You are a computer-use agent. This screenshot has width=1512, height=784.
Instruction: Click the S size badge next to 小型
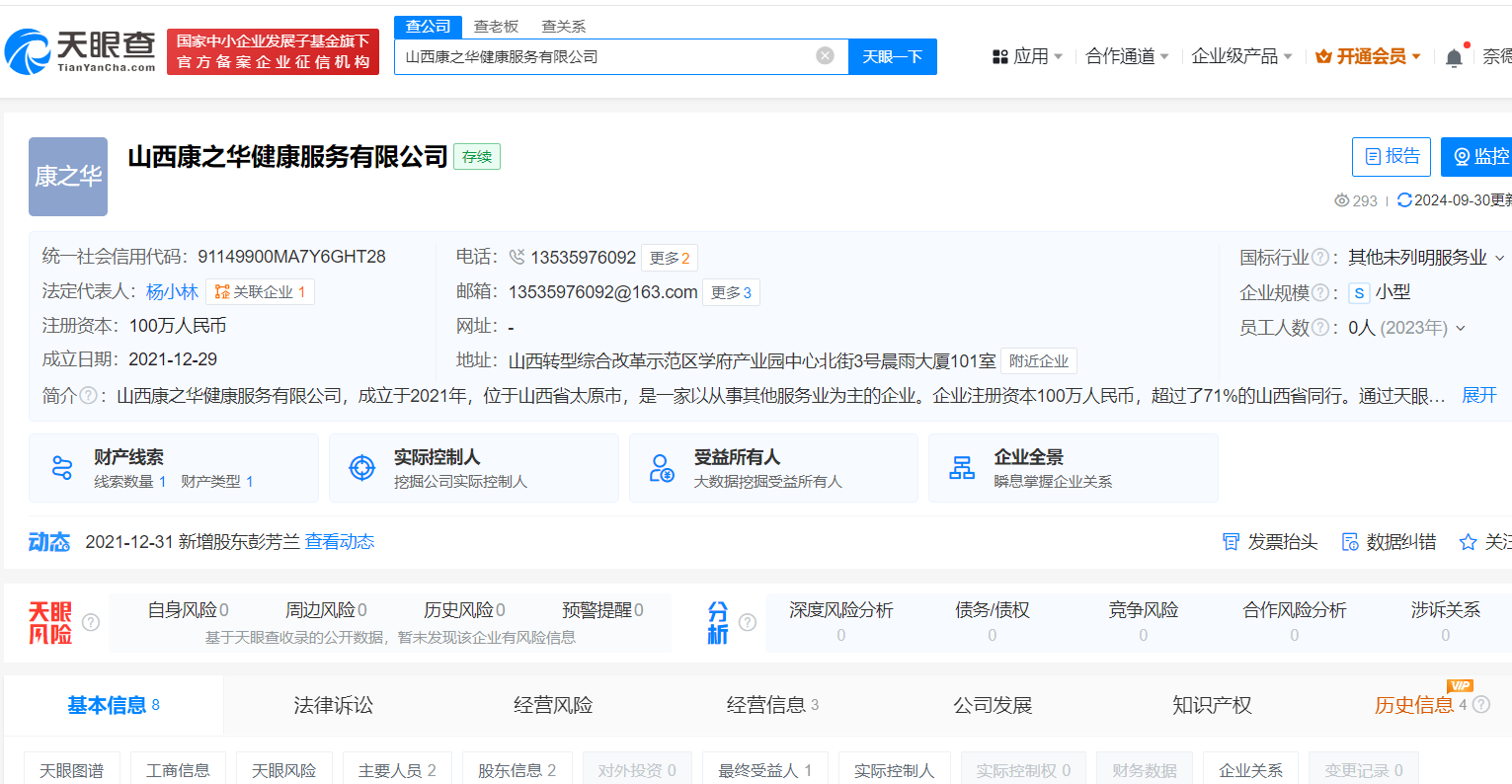coord(1360,293)
